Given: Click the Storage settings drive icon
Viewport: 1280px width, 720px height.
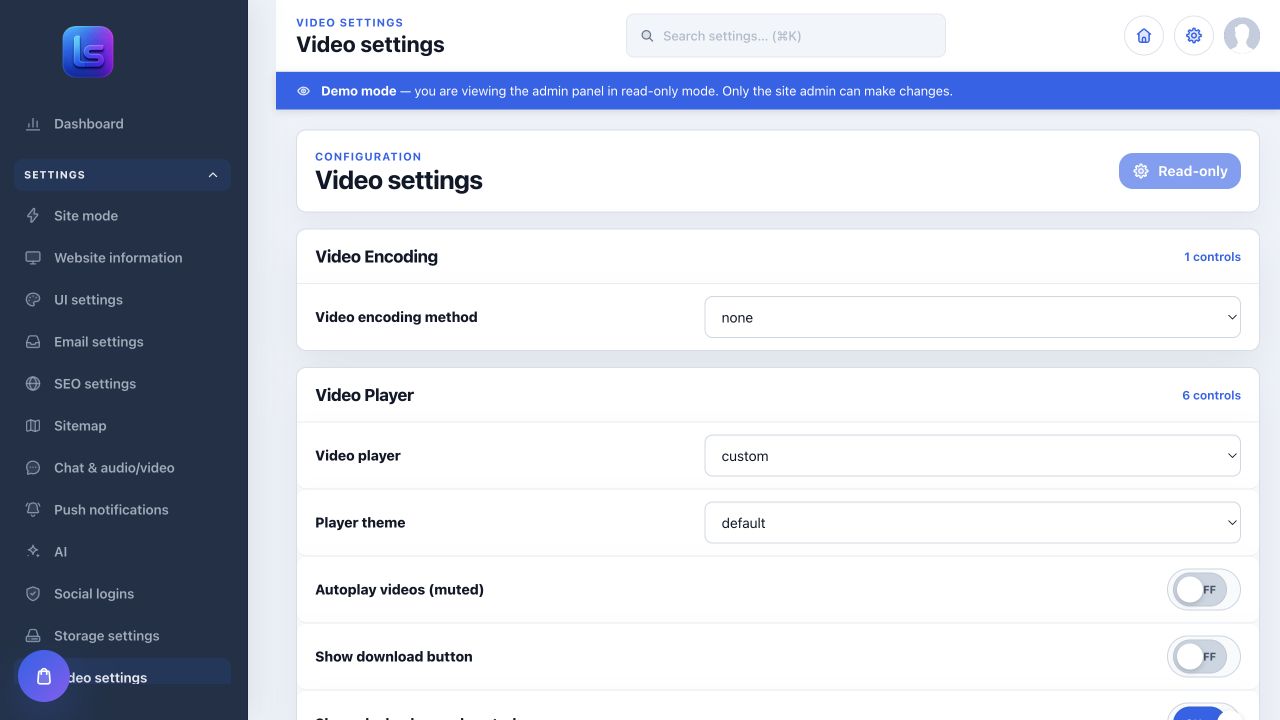Looking at the screenshot, I should [33, 636].
